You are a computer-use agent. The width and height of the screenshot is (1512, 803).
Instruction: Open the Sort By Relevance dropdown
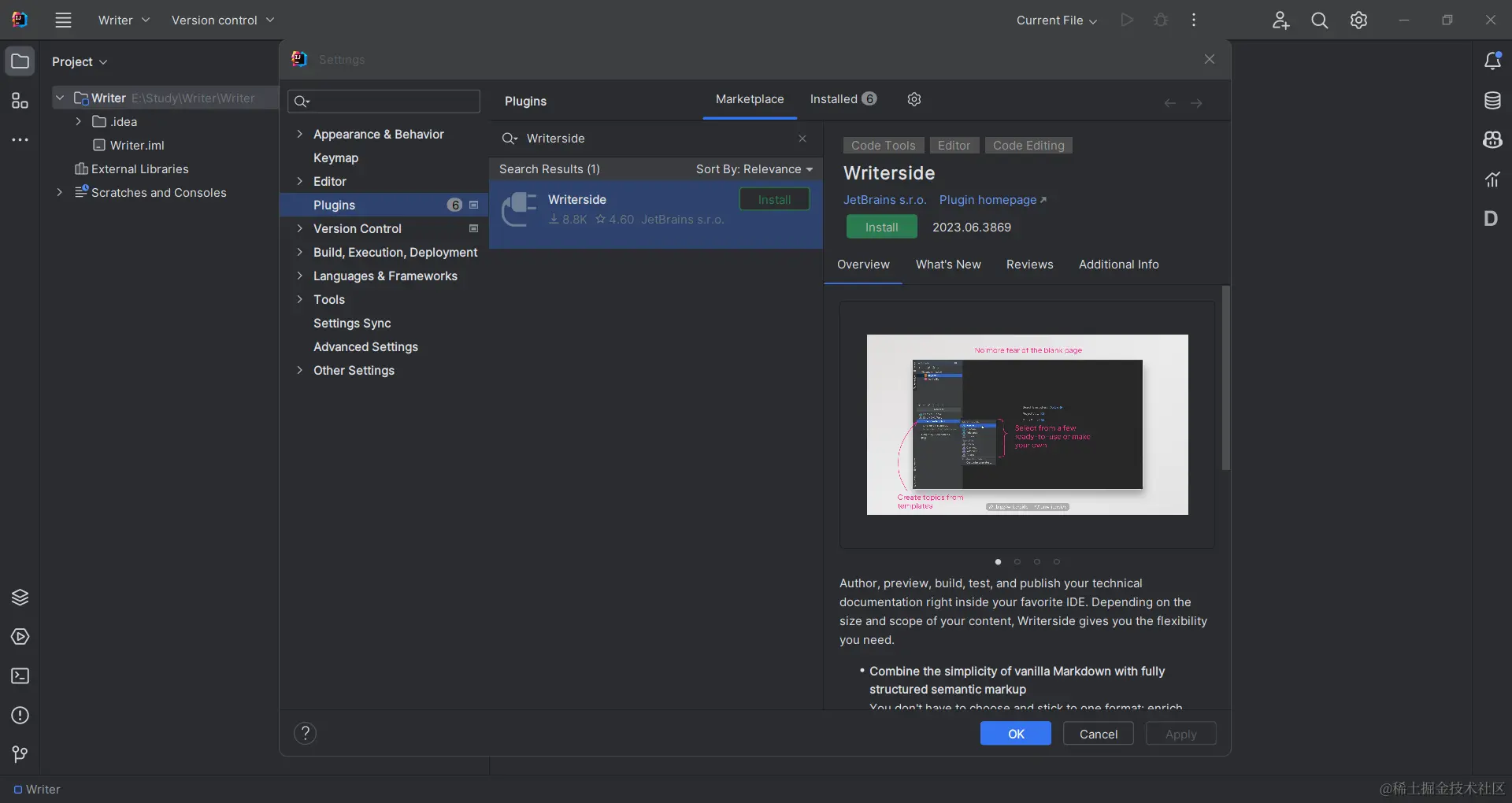[754, 169]
